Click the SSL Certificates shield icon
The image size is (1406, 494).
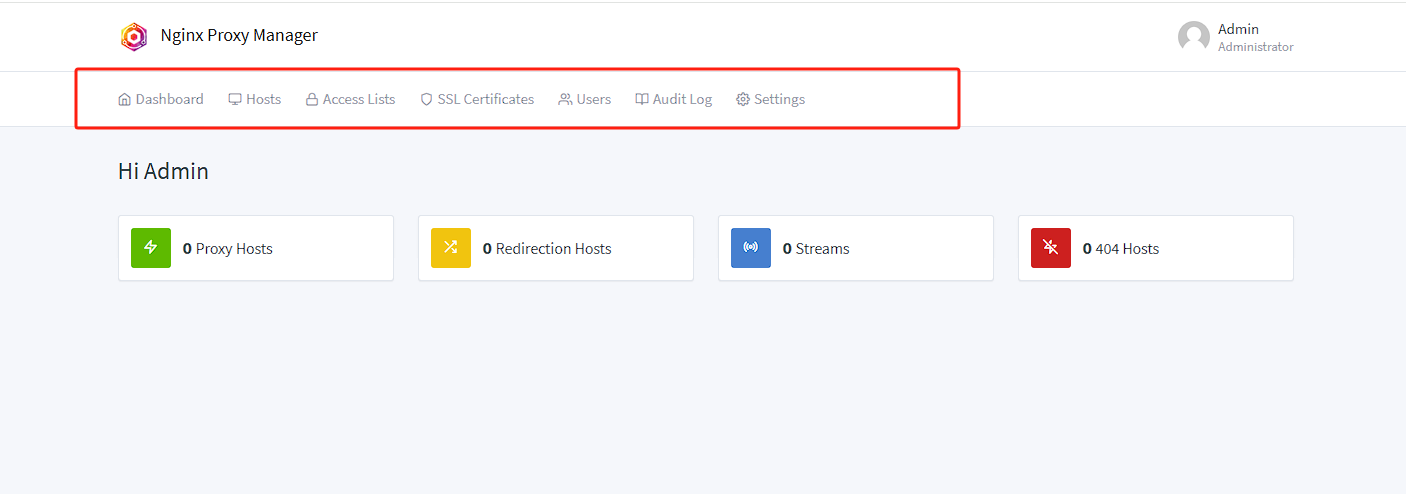click(426, 99)
